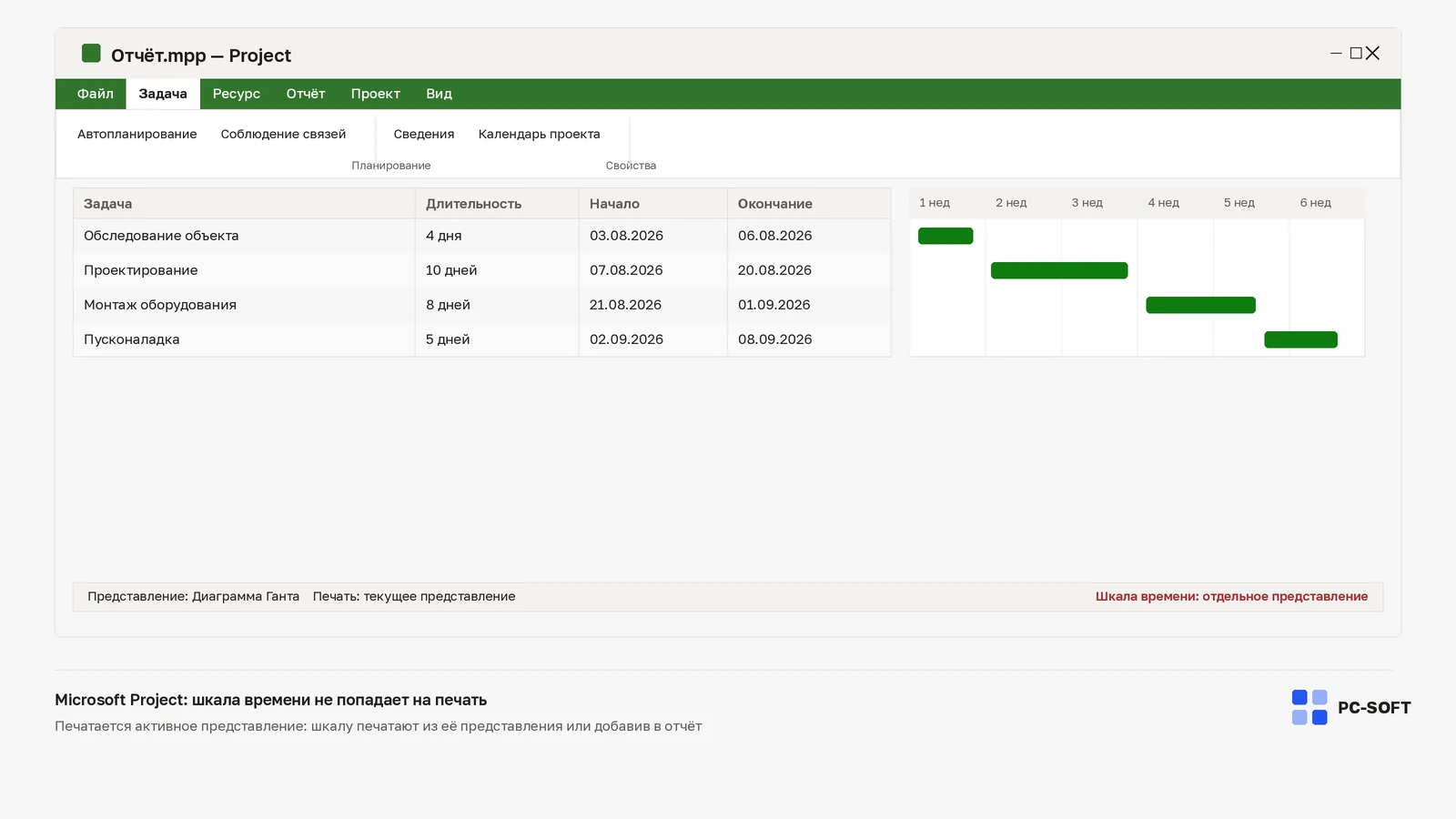Open the Файл menu tab

tap(96, 94)
